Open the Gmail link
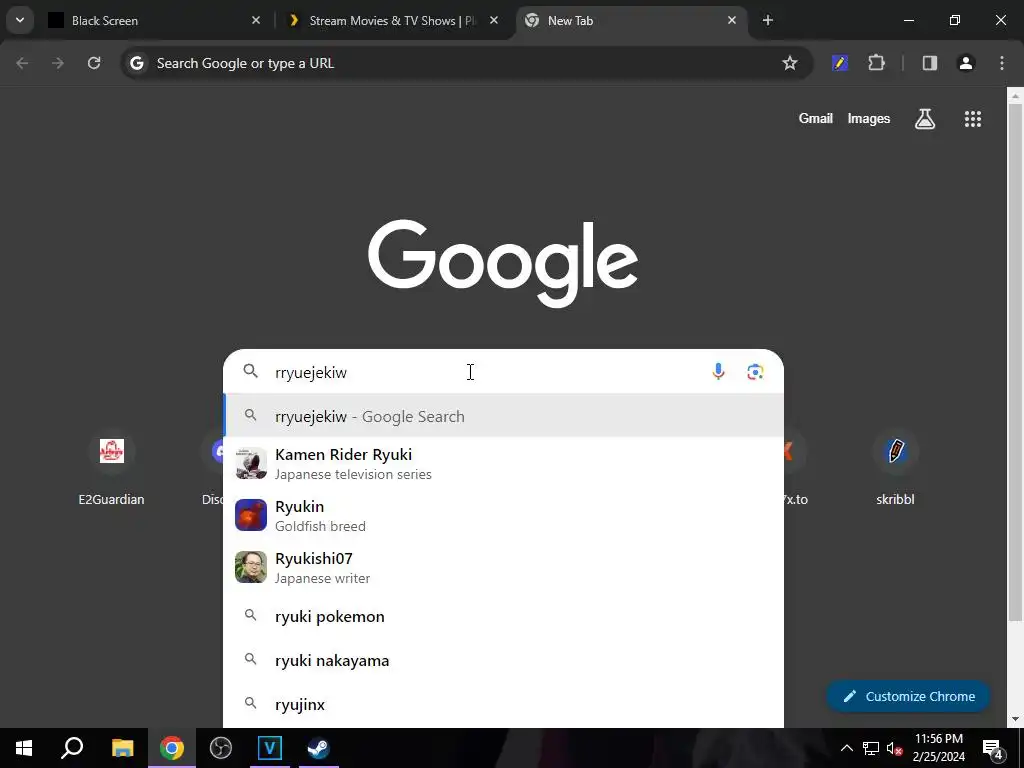The height and width of the screenshot is (768, 1024). coord(815,118)
